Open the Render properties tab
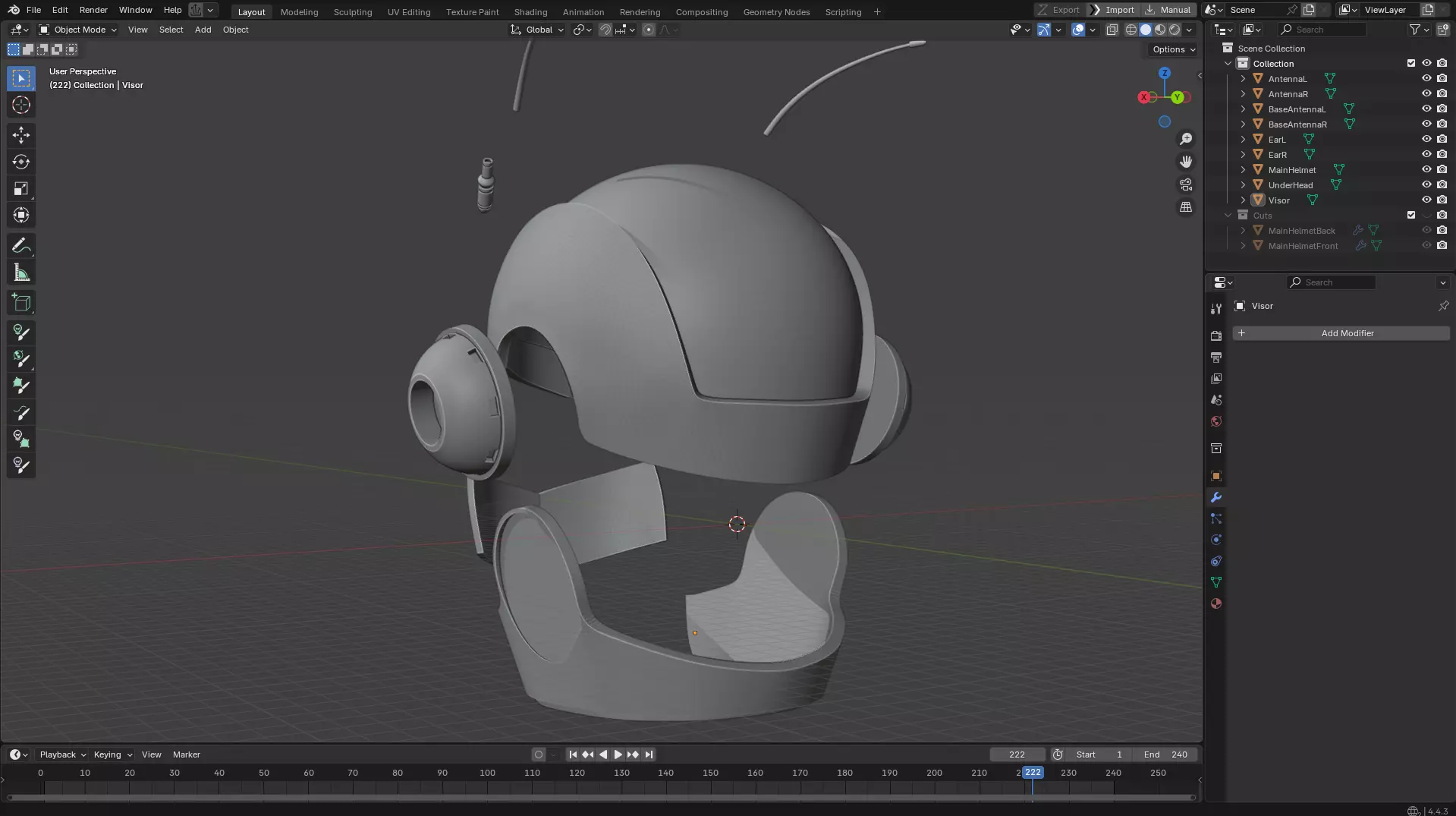 tap(1216, 336)
